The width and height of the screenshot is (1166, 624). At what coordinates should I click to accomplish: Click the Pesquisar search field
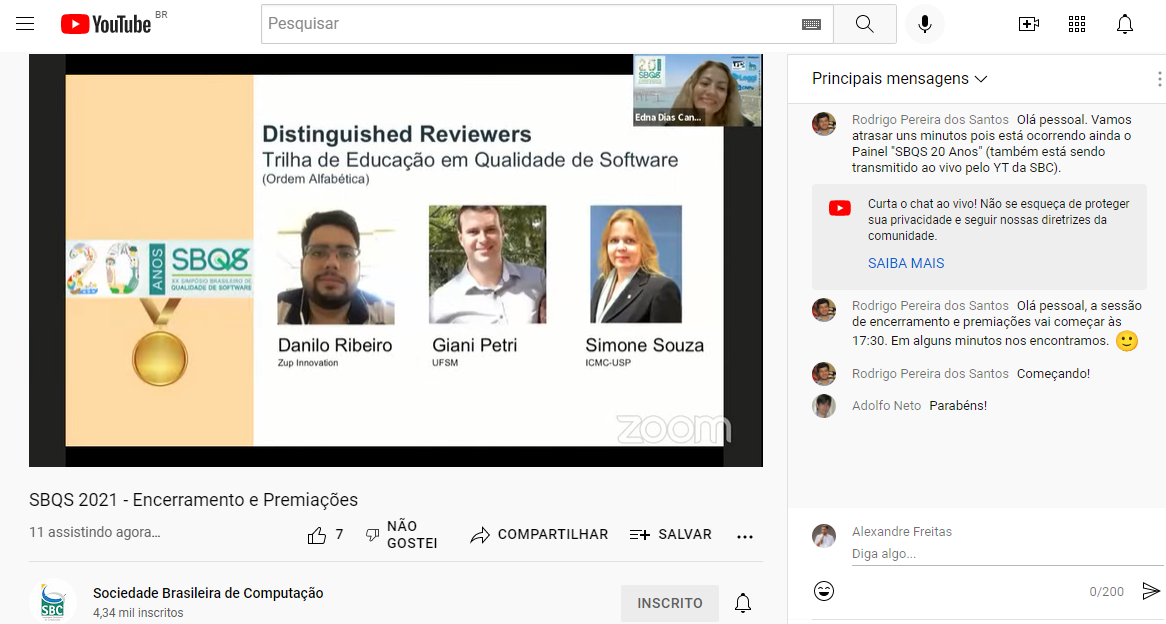tap(530, 24)
